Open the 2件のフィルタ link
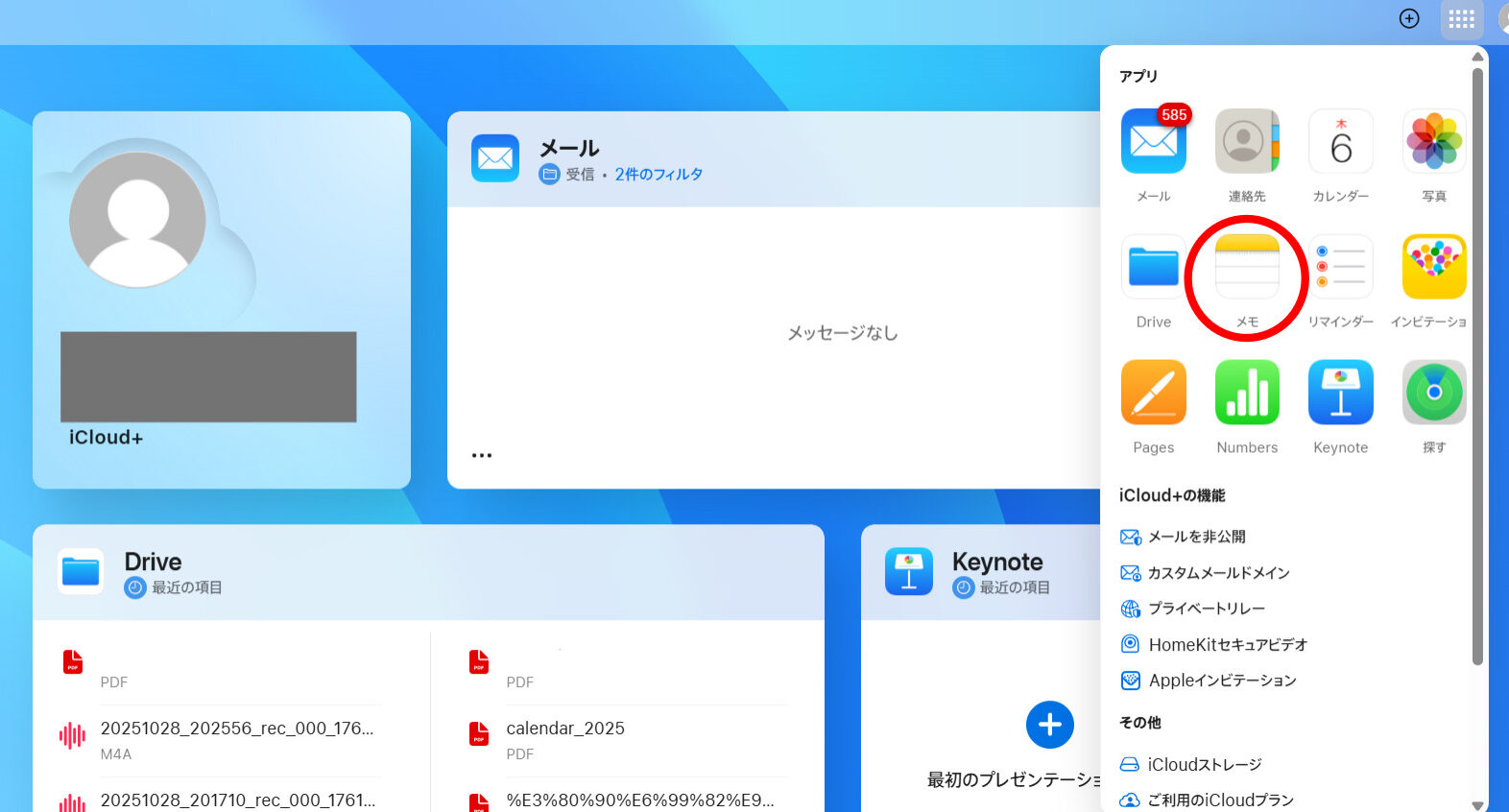 coord(659,175)
